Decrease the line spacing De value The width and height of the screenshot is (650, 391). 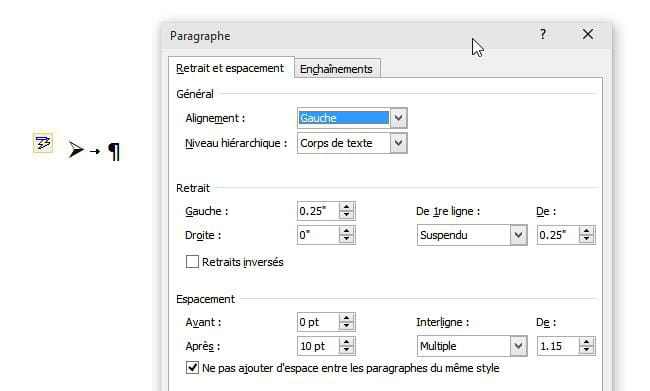click(587, 351)
